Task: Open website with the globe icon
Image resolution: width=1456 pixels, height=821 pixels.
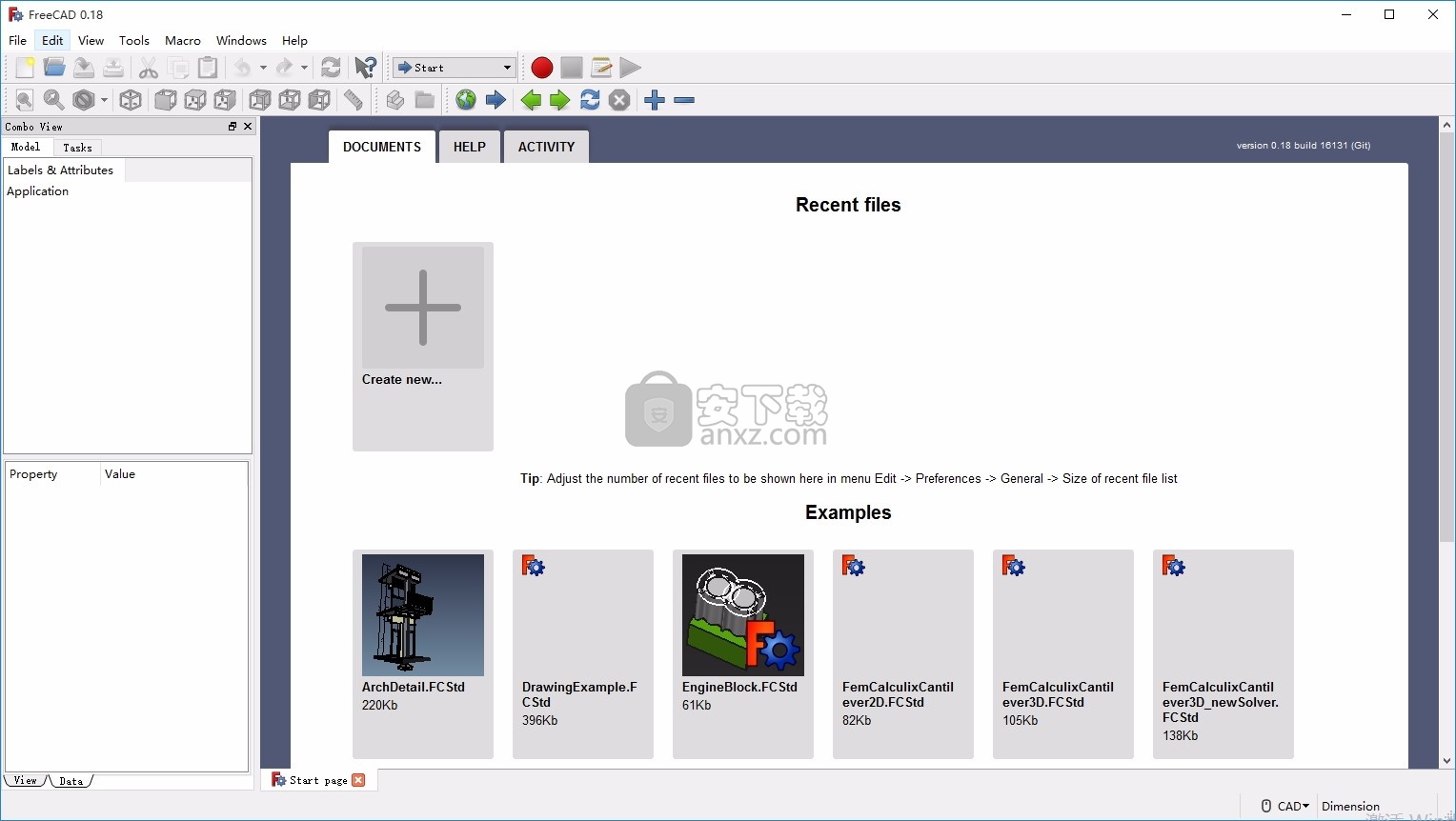Action: [466, 100]
